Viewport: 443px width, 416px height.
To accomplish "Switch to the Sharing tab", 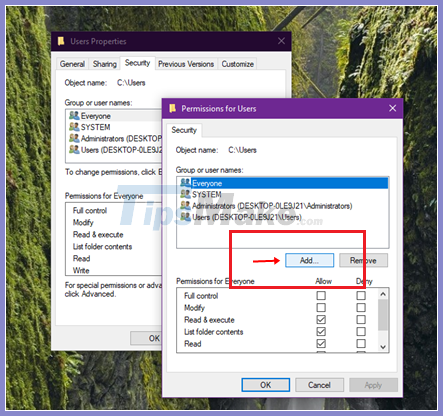I will click(x=105, y=64).
